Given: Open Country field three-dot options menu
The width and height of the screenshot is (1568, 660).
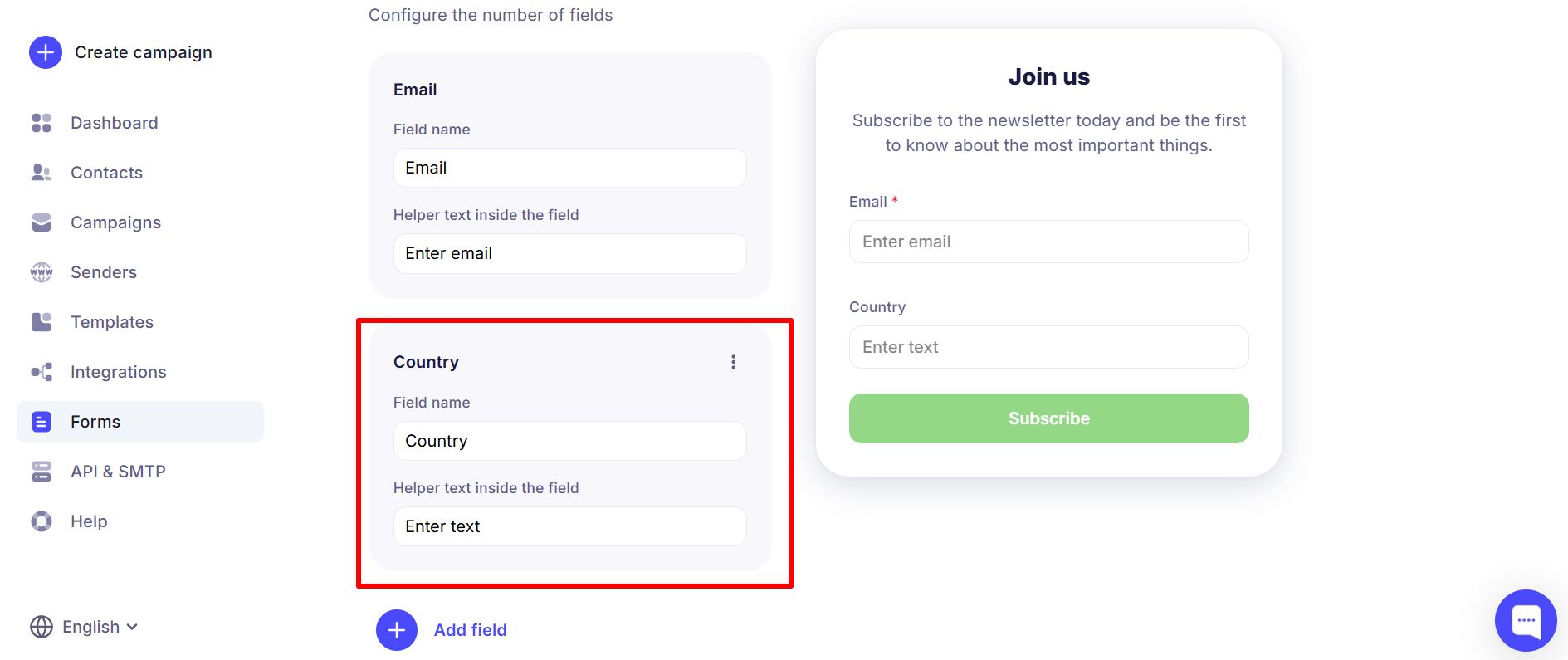Looking at the screenshot, I should pos(733,362).
